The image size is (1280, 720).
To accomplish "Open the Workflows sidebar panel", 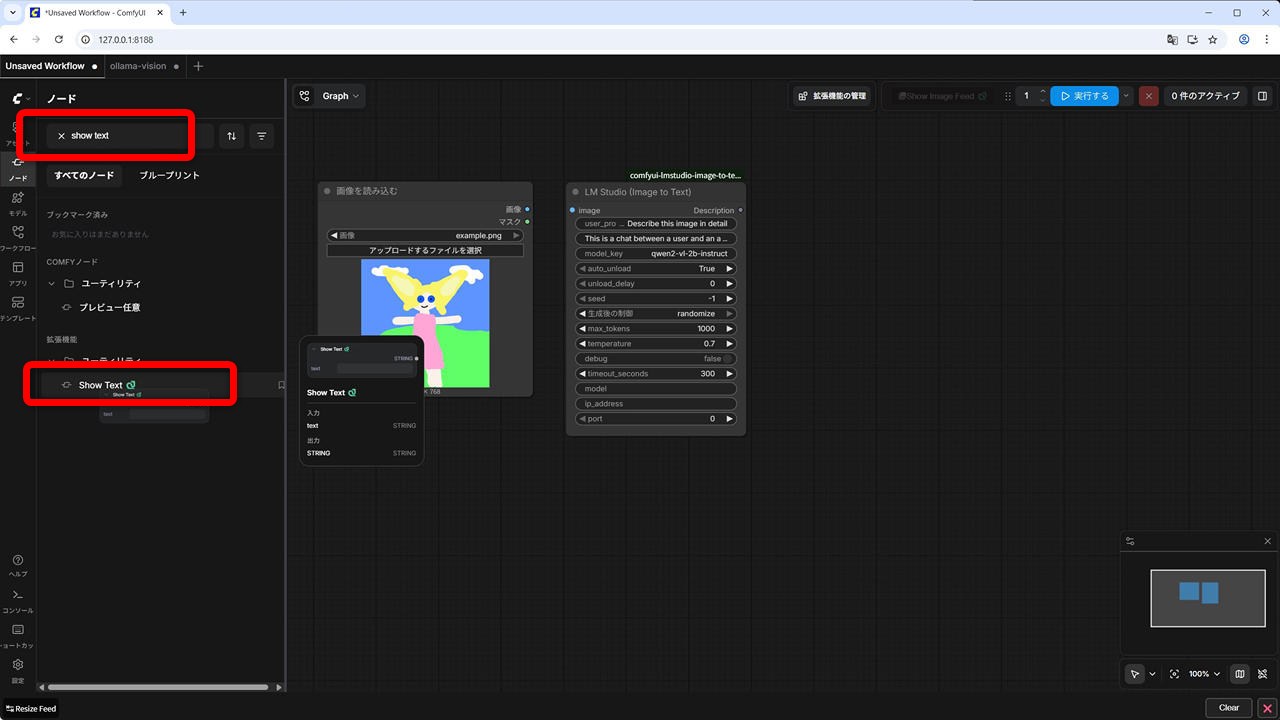I will [x=18, y=236].
